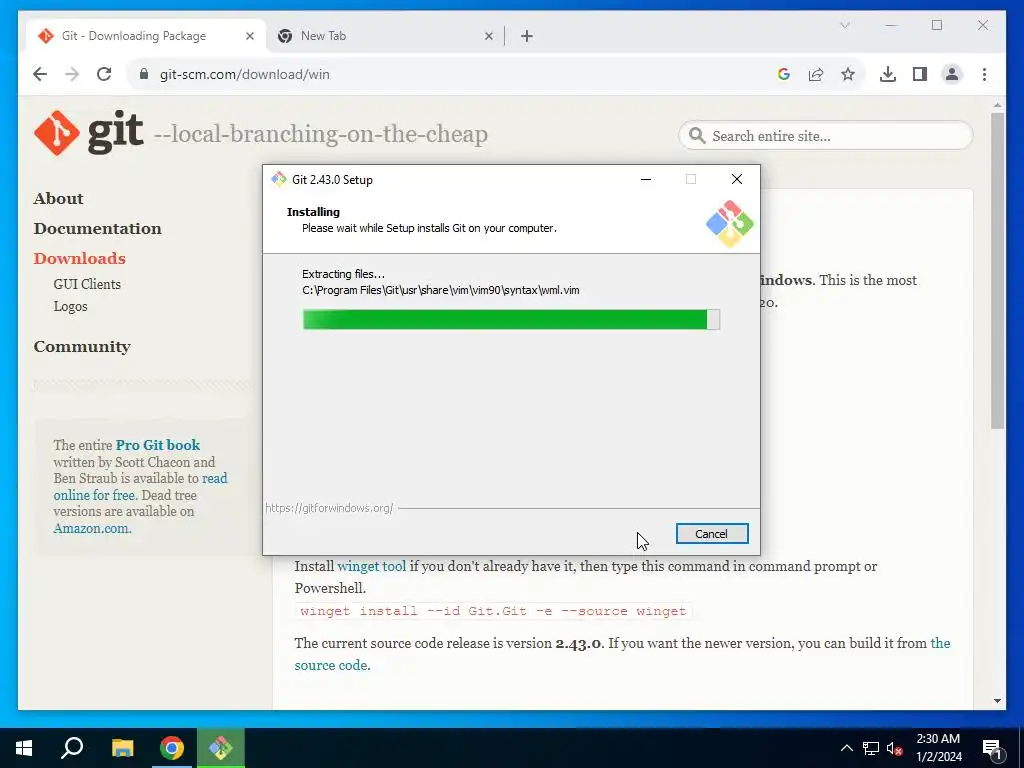This screenshot has height=768, width=1024.
Task: Click the git logo on website
Action: coord(88,133)
